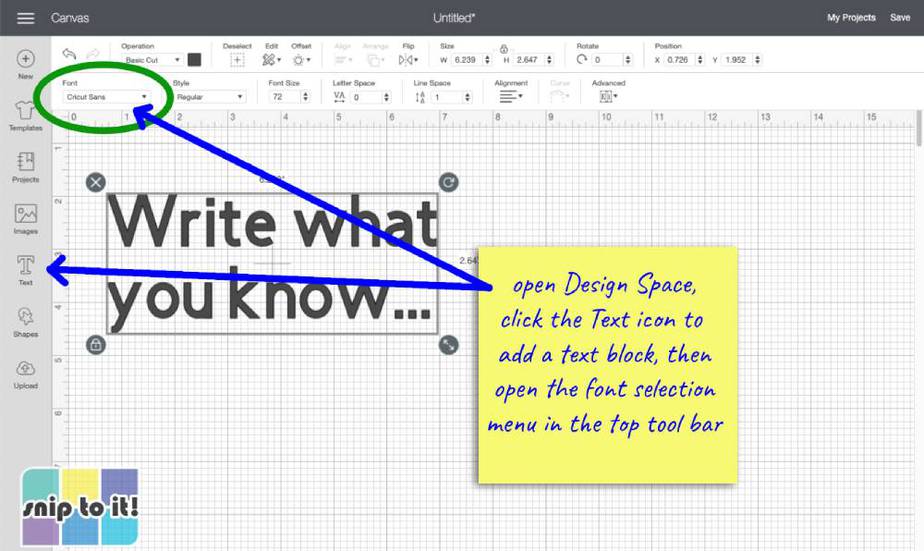Click the Line Space value field

point(447,97)
